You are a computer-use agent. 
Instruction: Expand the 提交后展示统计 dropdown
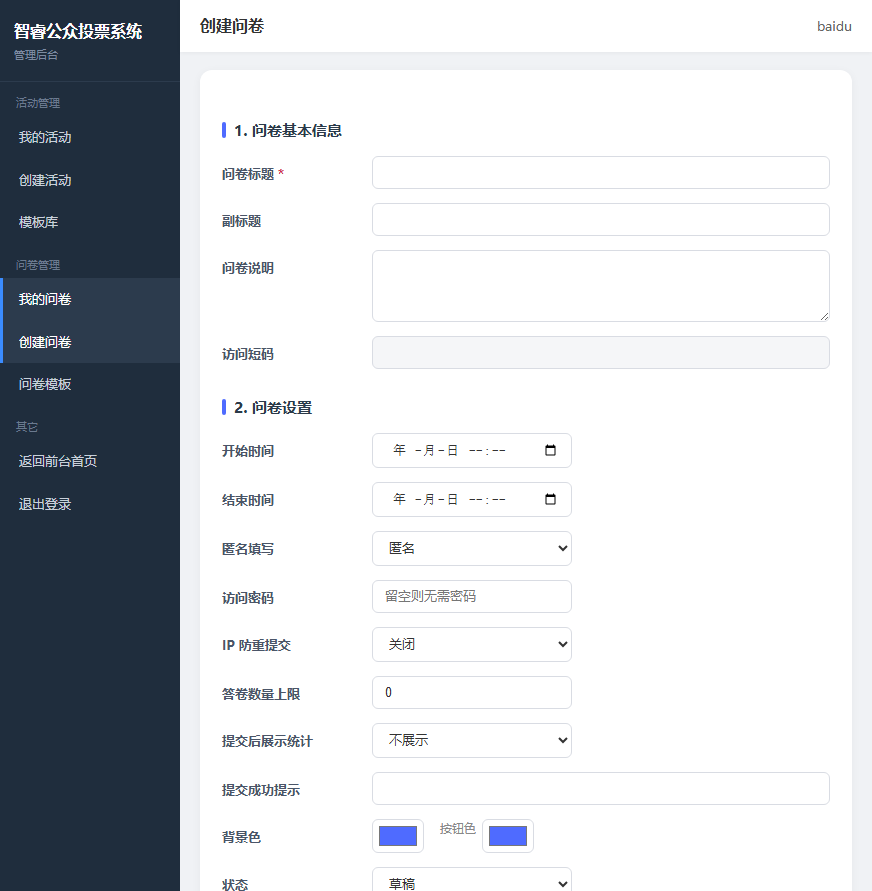(x=472, y=740)
